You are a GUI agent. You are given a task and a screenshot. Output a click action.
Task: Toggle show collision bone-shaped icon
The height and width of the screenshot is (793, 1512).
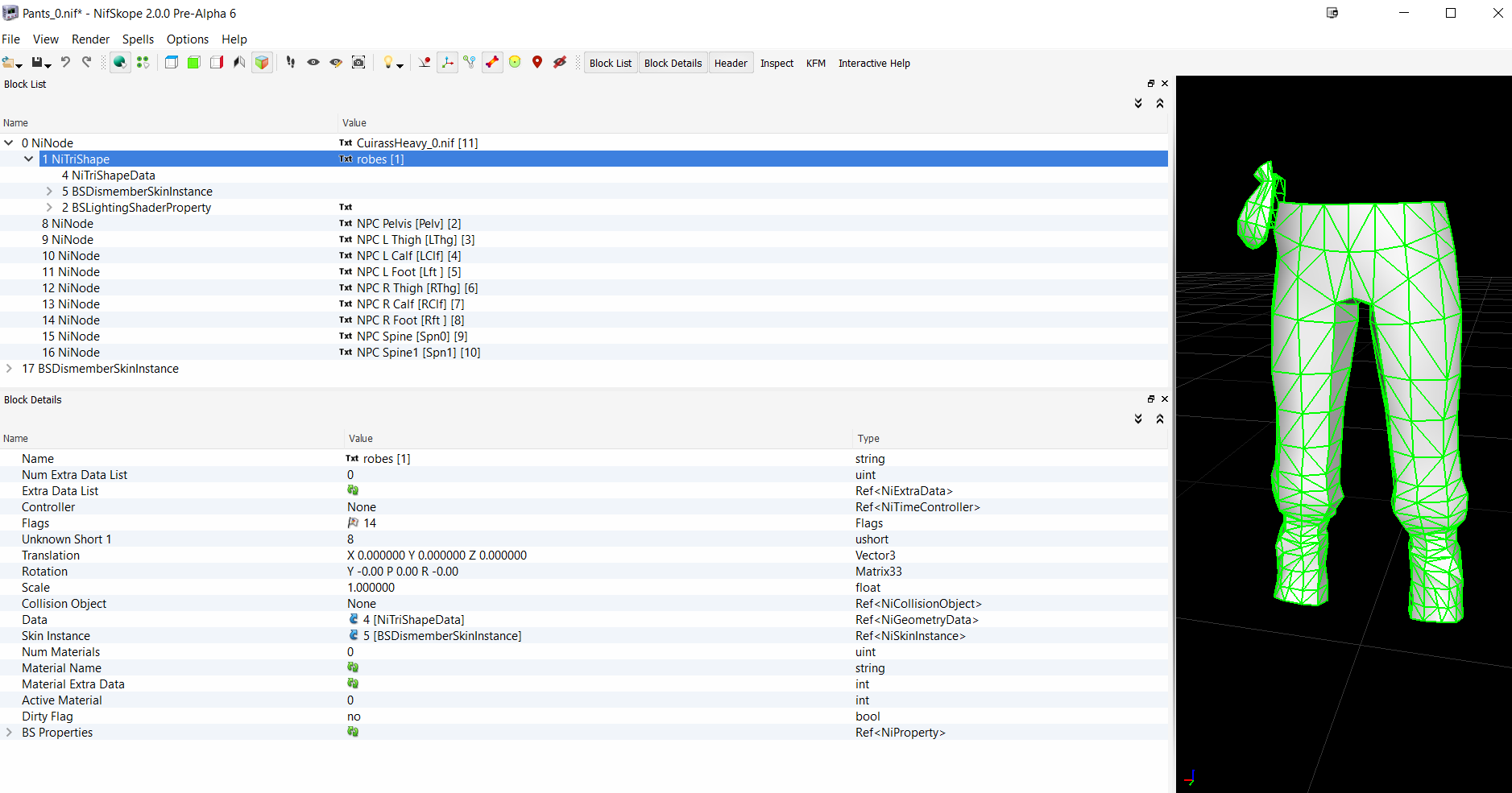point(492,63)
